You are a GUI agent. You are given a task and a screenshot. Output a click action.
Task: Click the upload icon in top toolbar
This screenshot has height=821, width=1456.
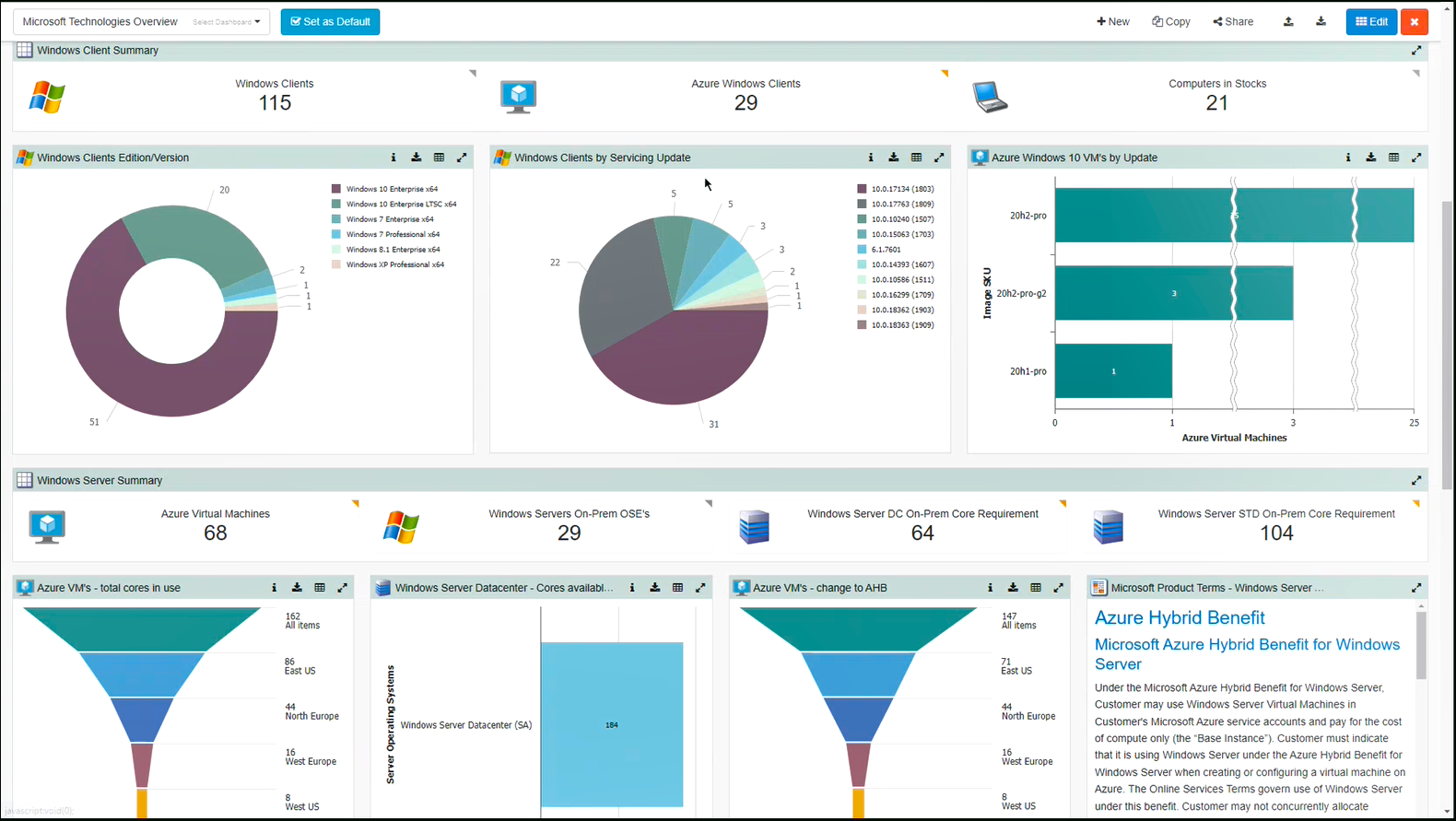(1288, 21)
